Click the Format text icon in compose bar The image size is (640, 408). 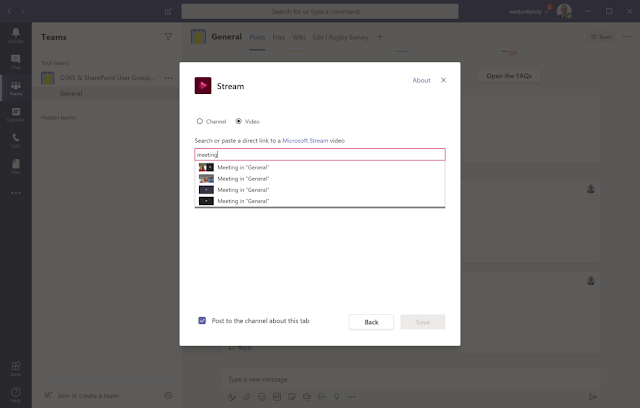coord(232,397)
